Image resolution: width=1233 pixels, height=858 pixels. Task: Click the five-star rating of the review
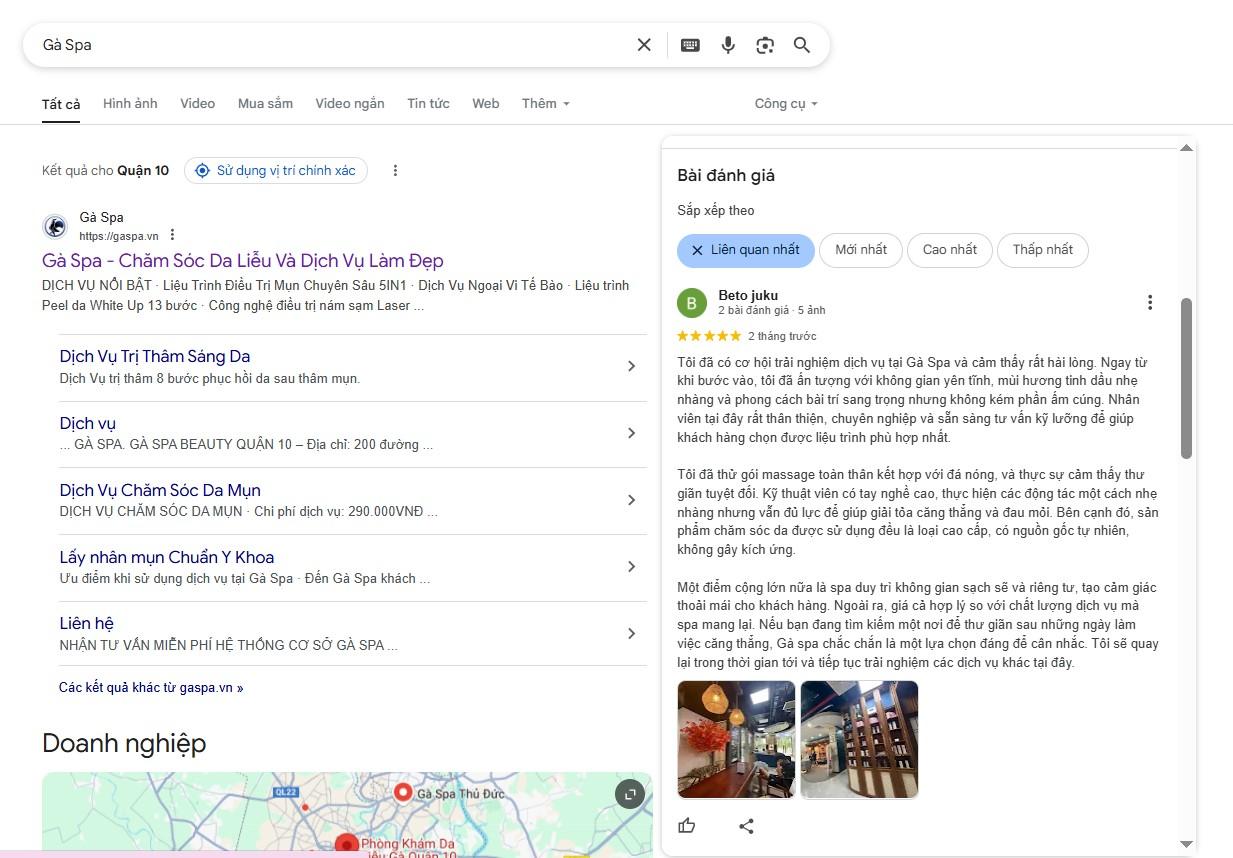(x=709, y=336)
